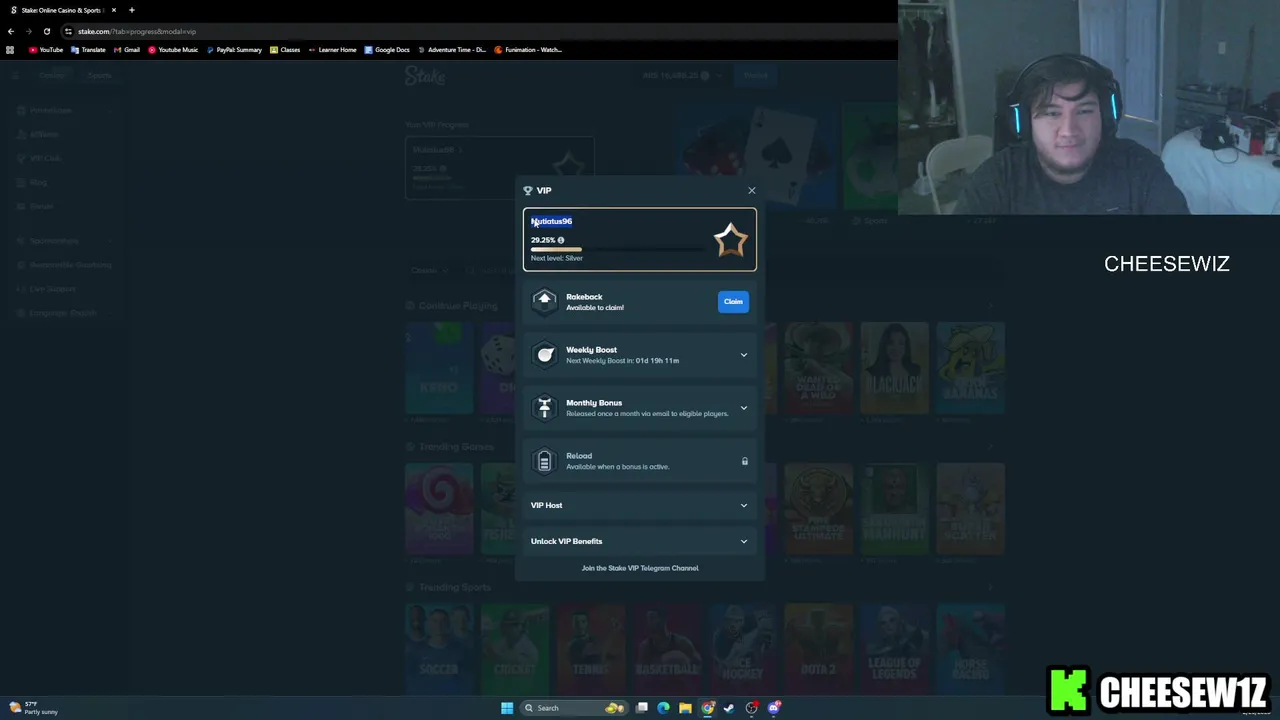
Task: Open the weather widget on the taskbar
Action: coord(33,708)
